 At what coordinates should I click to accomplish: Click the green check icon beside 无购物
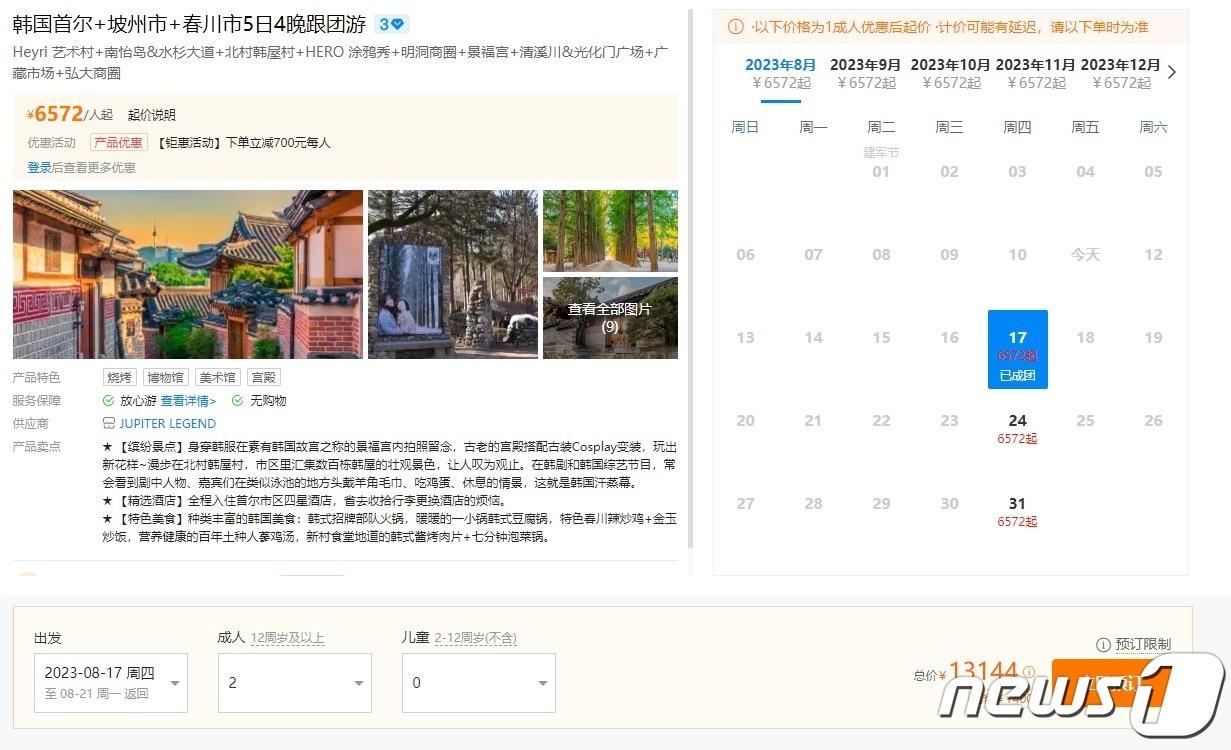click(238, 400)
